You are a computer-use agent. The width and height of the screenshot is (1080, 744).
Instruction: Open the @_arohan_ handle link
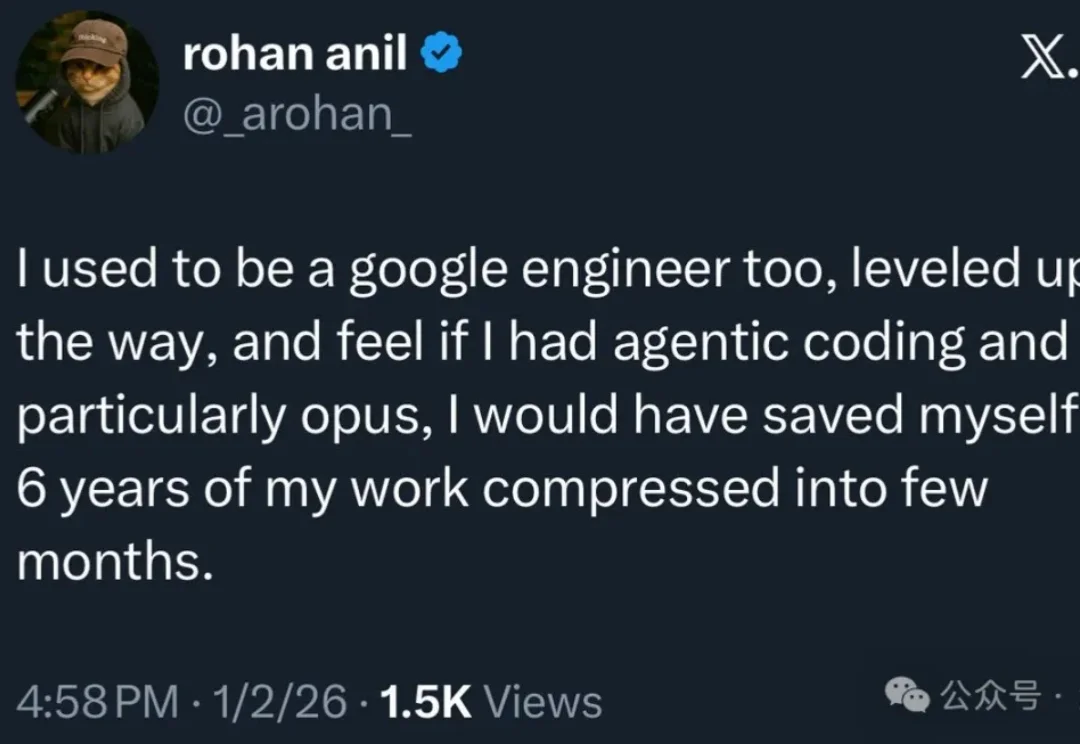pos(296,114)
